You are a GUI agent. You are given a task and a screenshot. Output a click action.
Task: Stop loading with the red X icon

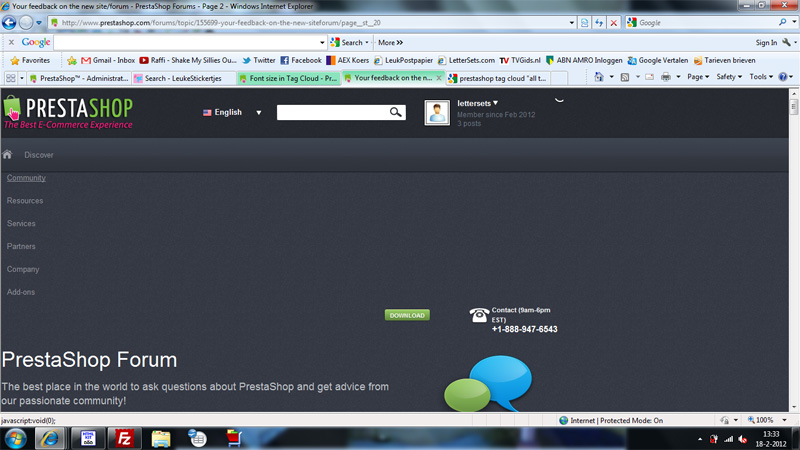pyautogui.click(x=614, y=22)
